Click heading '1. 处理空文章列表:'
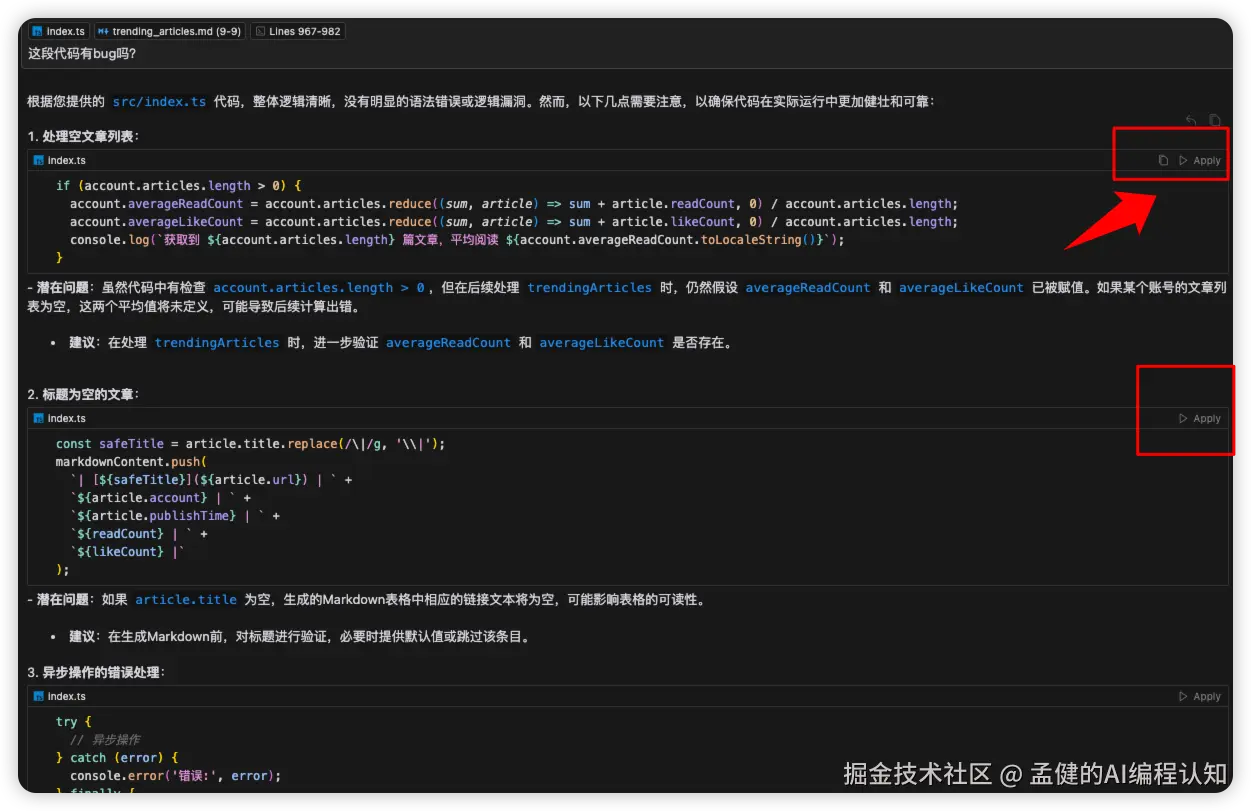The image size is (1251, 811). [83, 136]
